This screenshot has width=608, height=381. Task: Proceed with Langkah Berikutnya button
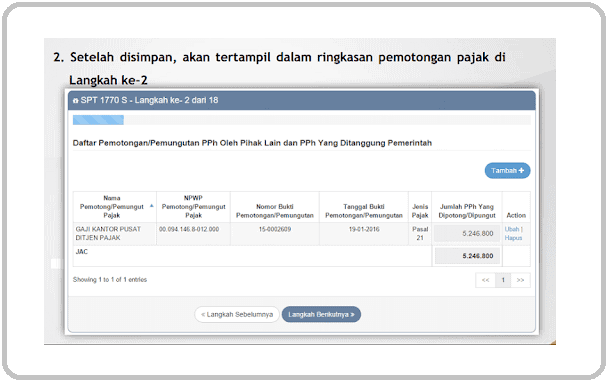tap(321, 314)
